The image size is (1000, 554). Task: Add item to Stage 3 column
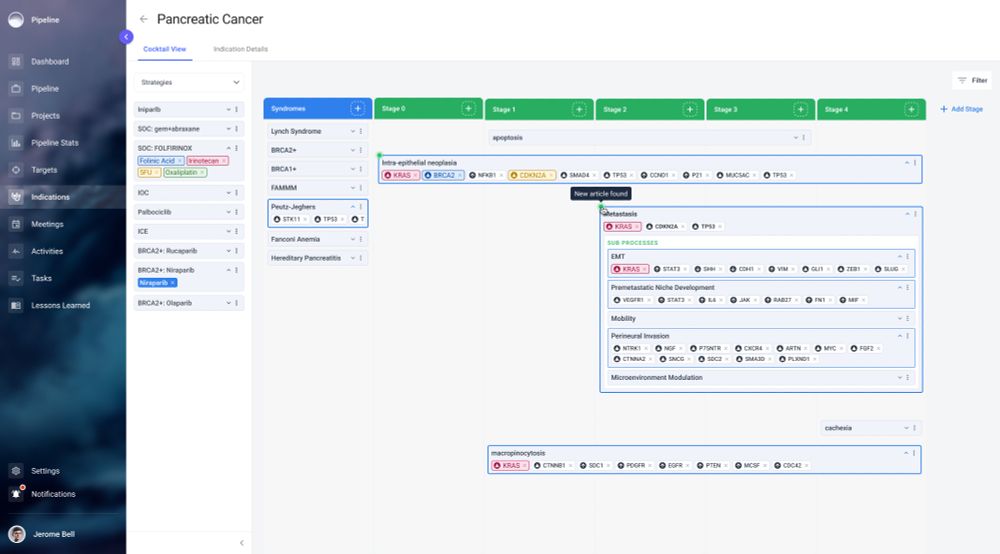click(x=800, y=110)
